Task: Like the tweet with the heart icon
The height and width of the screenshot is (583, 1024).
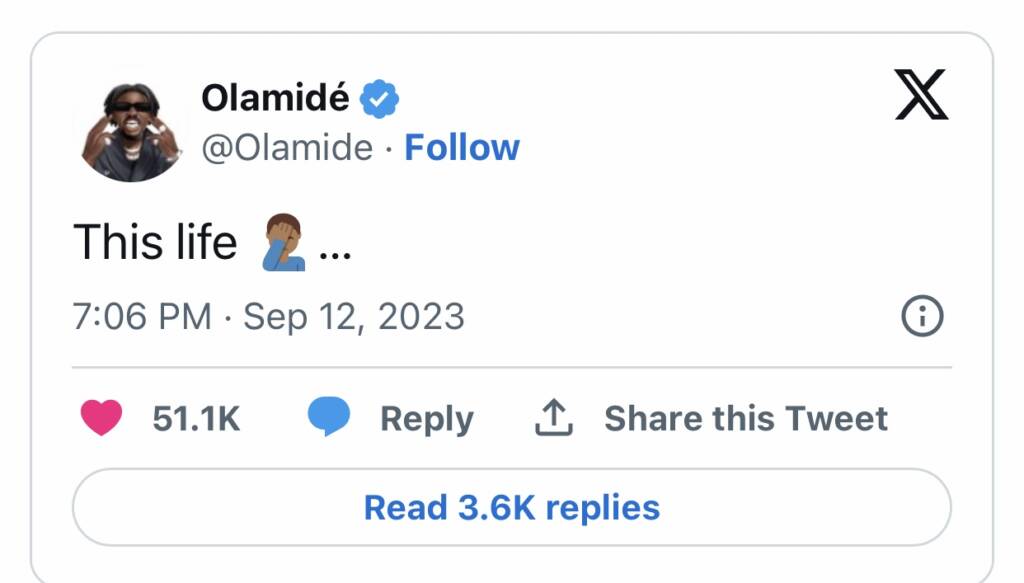Action: pyautogui.click(x=100, y=418)
